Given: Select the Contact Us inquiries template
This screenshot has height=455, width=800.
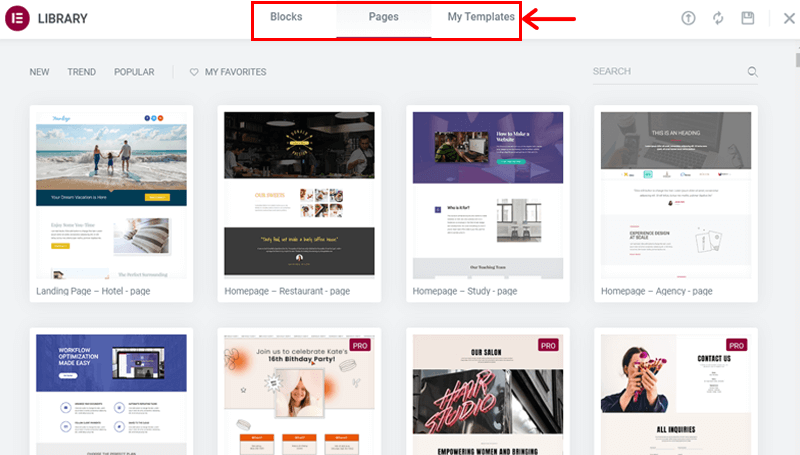Looking at the screenshot, I should (676, 394).
